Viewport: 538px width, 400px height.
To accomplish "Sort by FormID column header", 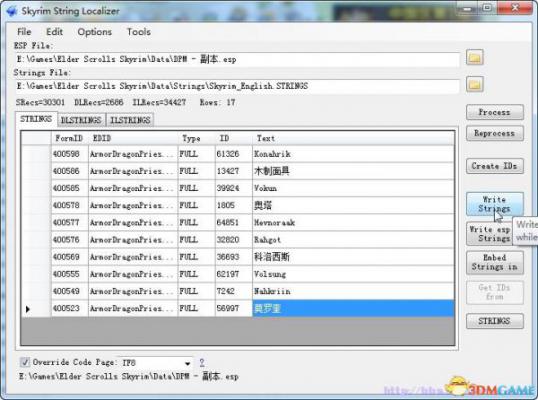I will click(70, 138).
